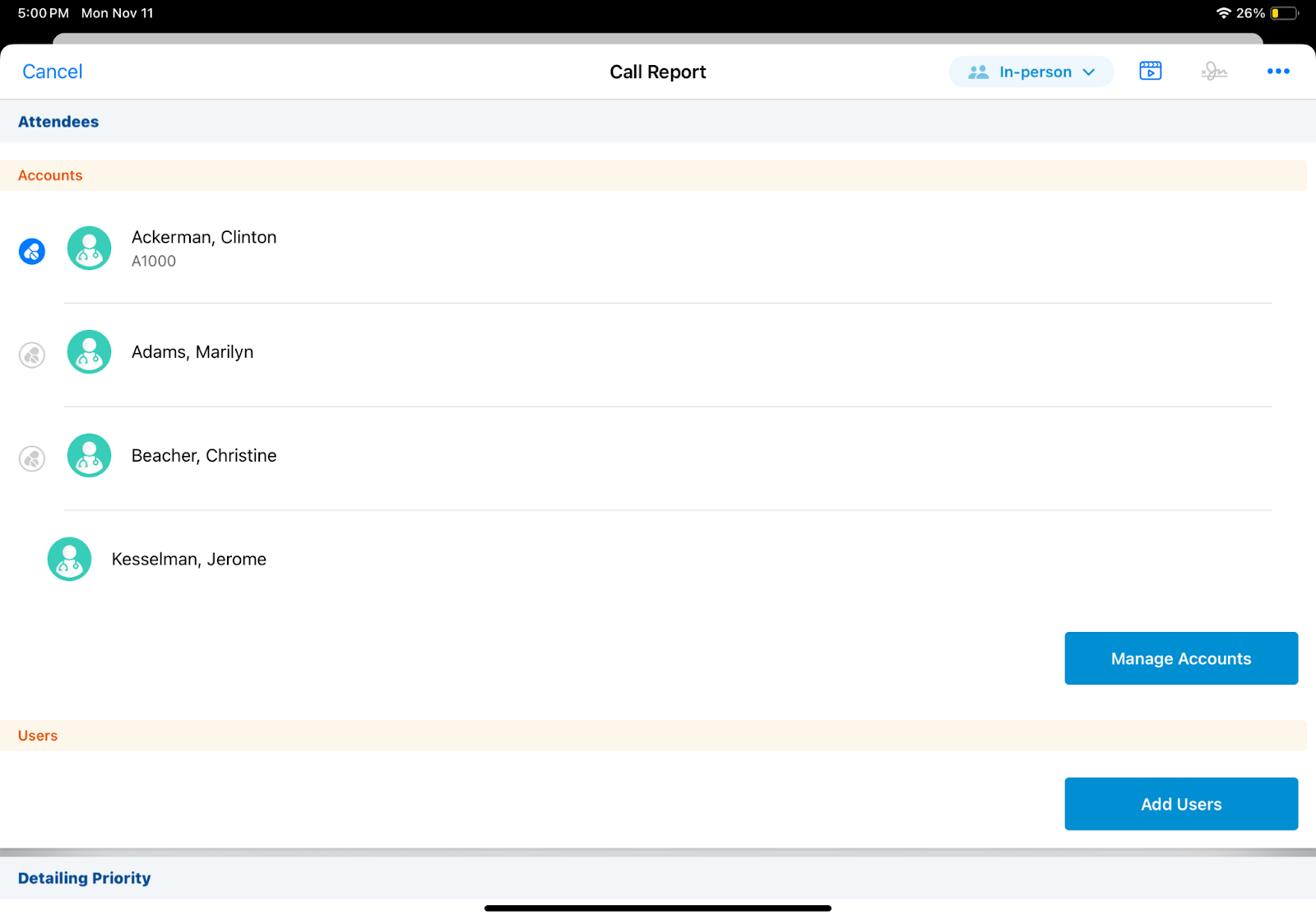This screenshot has height=920, width=1316.
Task: Enable the pill toggle for Beacher, Christine
Action: 32,458
